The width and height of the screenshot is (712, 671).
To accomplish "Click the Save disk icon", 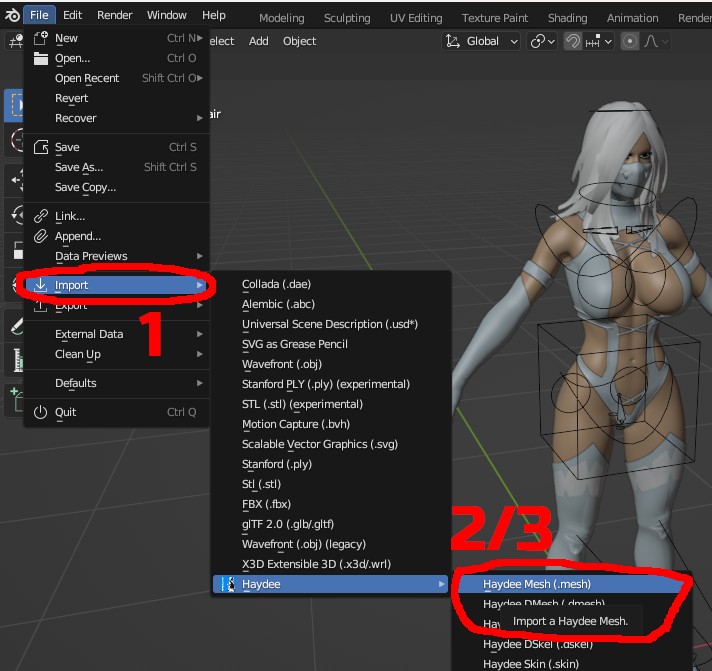I will [x=41, y=147].
